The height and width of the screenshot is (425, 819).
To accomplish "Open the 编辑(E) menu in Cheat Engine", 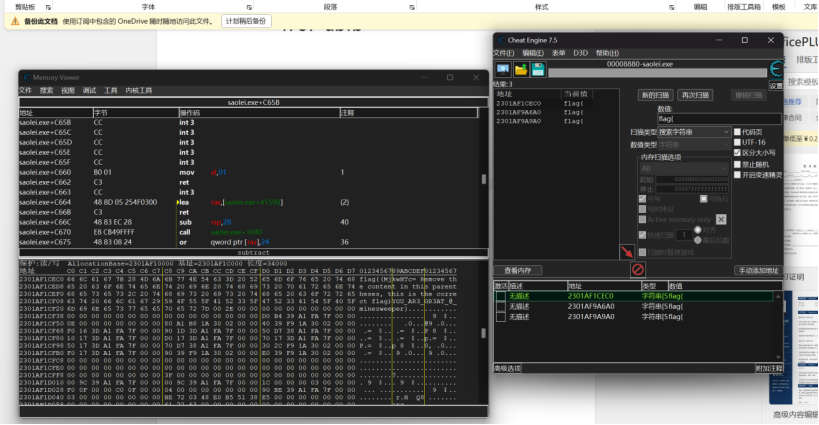I will pos(533,53).
